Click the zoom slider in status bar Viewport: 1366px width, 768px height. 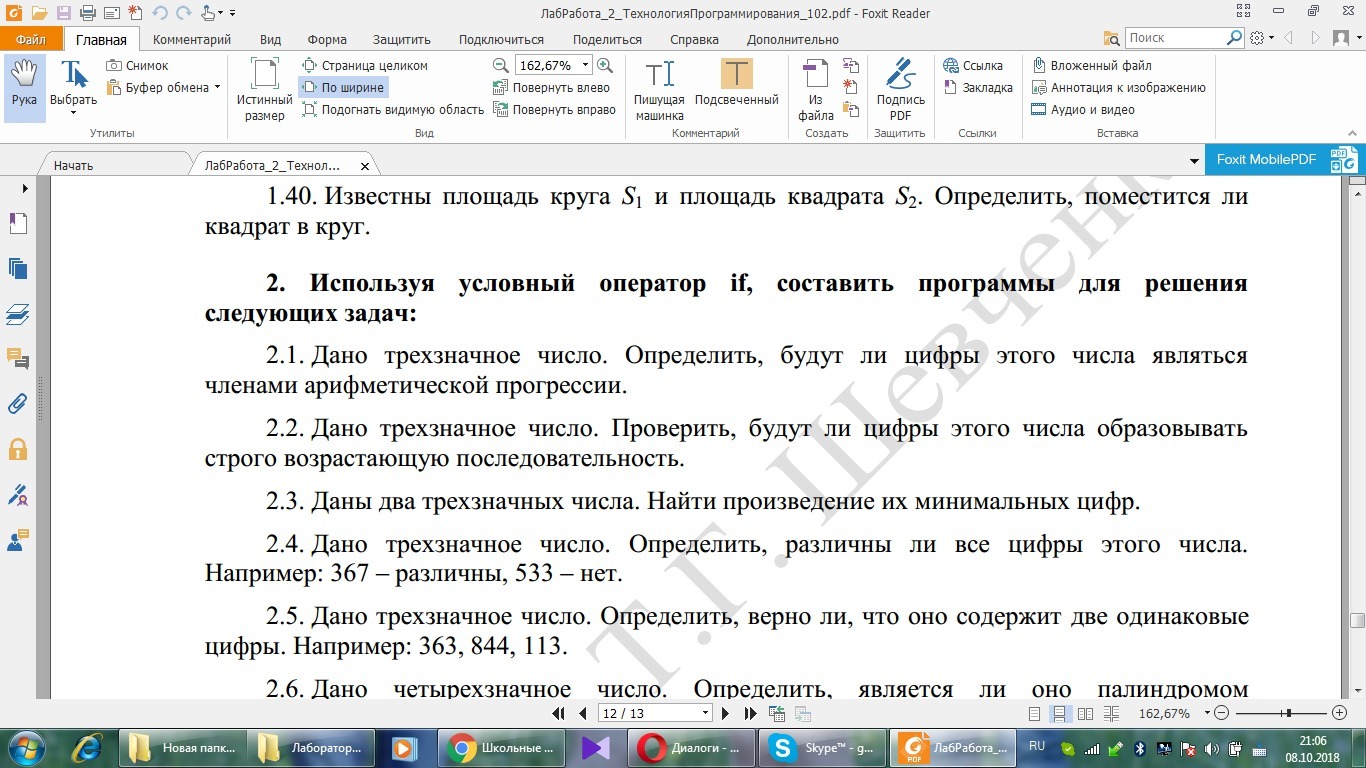tap(1288, 713)
